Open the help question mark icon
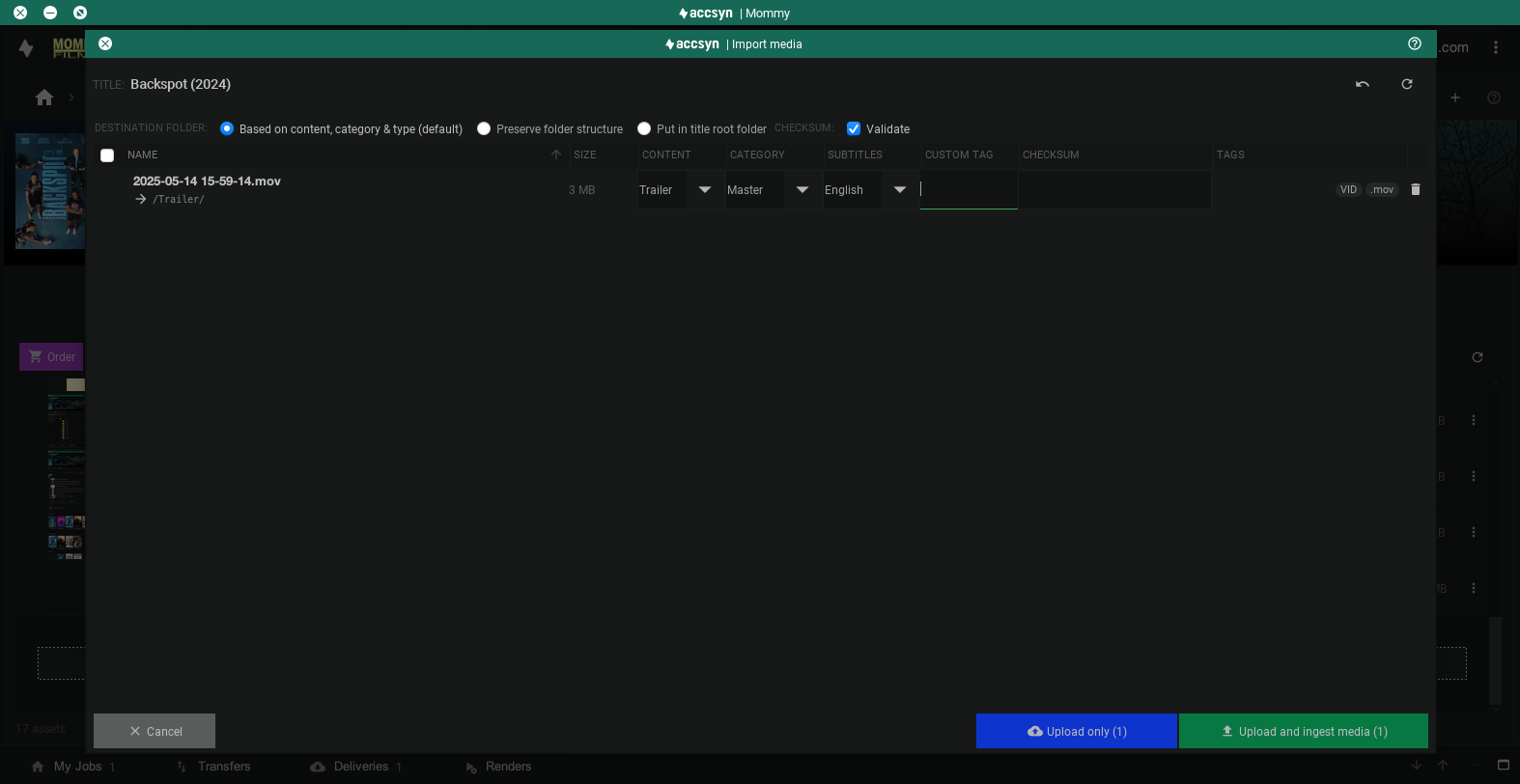Viewport: 1520px width, 784px height. click(x=1415, y=43)
